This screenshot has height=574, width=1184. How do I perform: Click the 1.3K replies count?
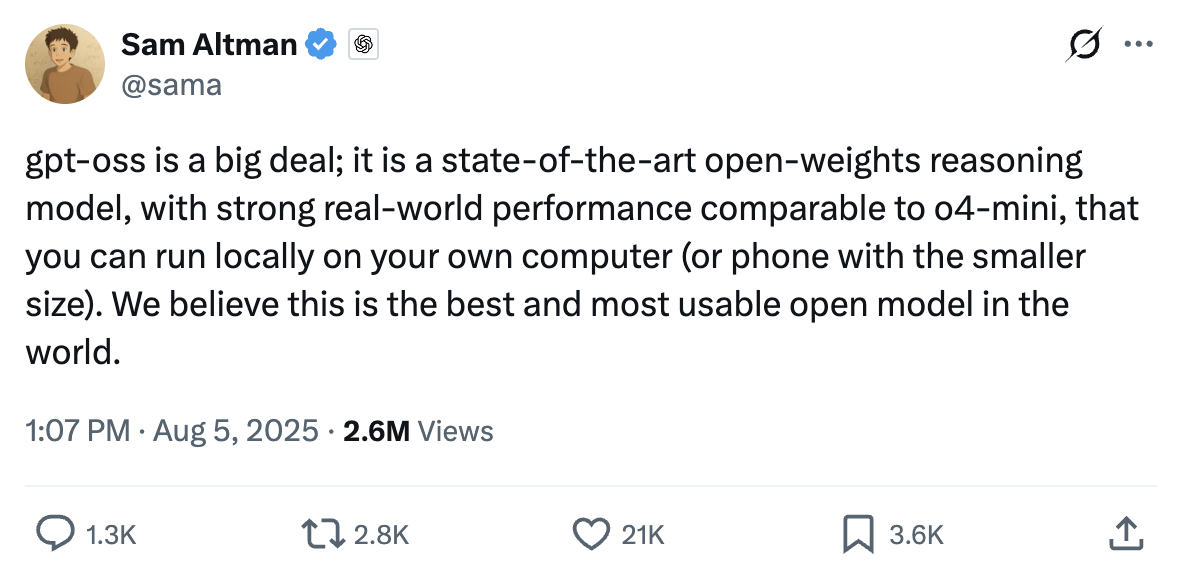coord(110,535)
